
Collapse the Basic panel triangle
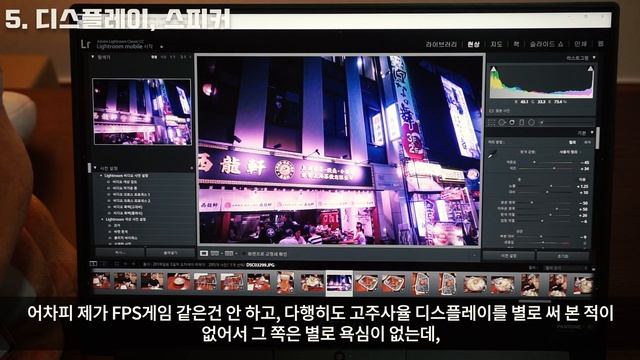592,133
